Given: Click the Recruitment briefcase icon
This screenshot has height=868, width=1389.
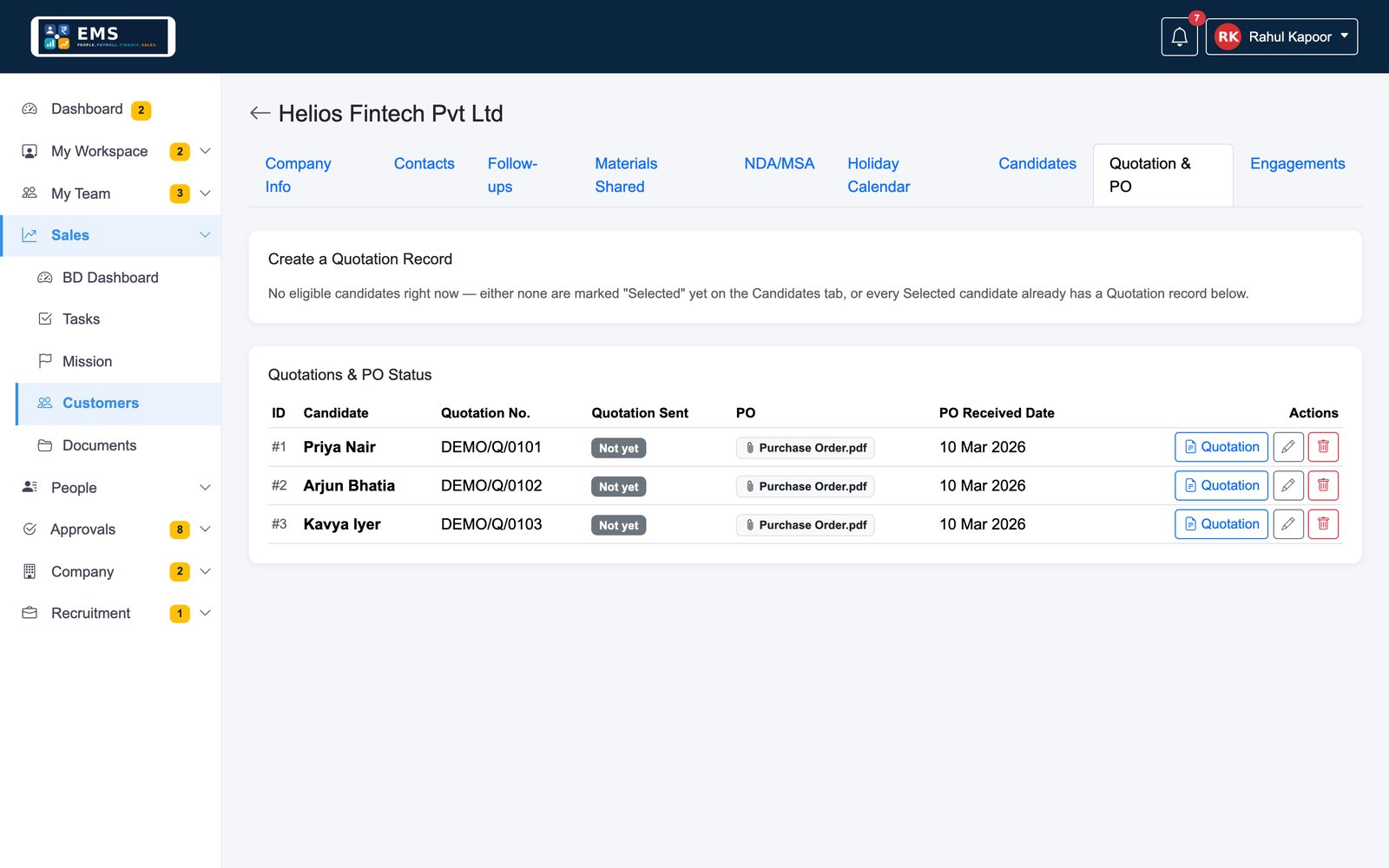Looking at the screenshot, I should (30, 613).
